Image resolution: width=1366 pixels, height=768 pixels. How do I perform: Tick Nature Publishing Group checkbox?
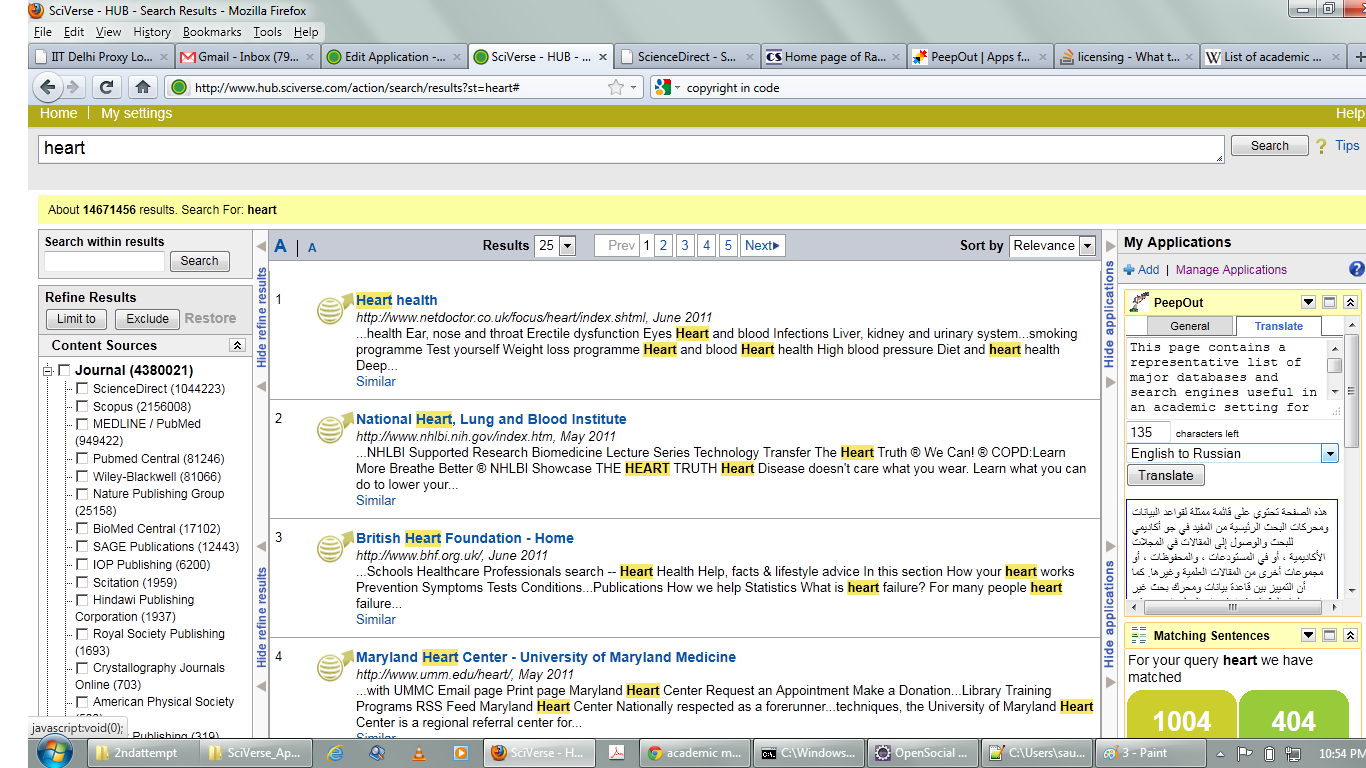(82, 494)
